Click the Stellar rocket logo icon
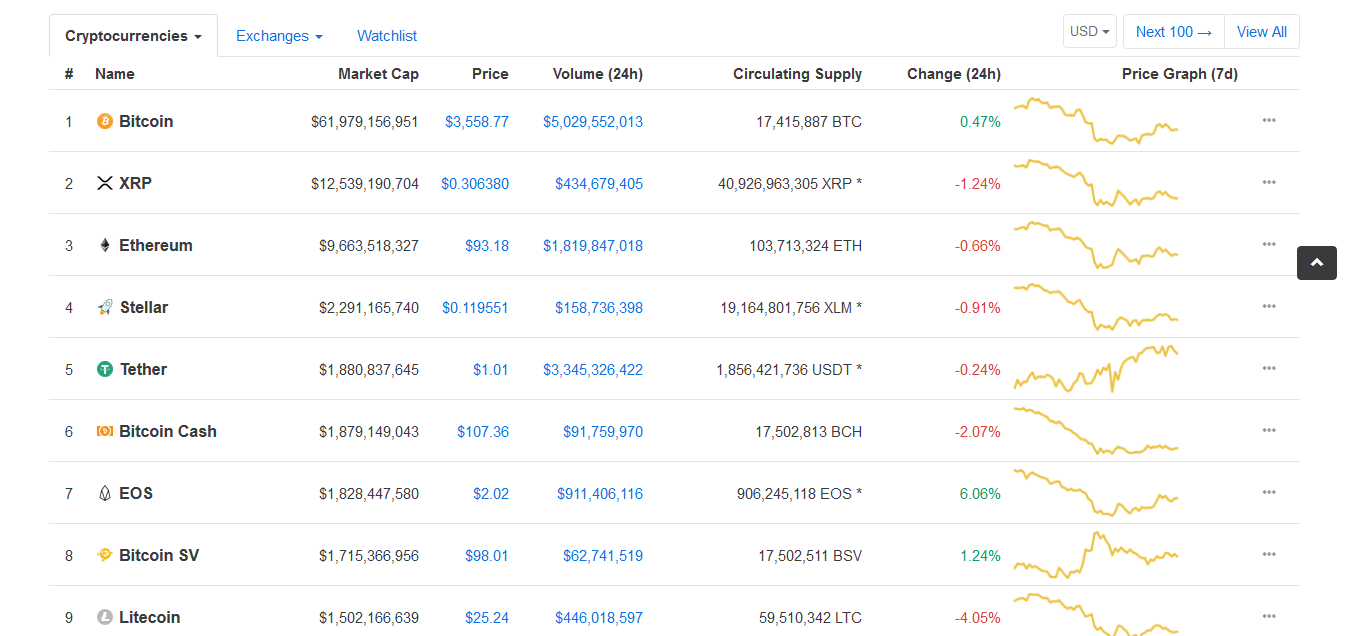The image size is (1349, 636). click(x=105, y=307)
